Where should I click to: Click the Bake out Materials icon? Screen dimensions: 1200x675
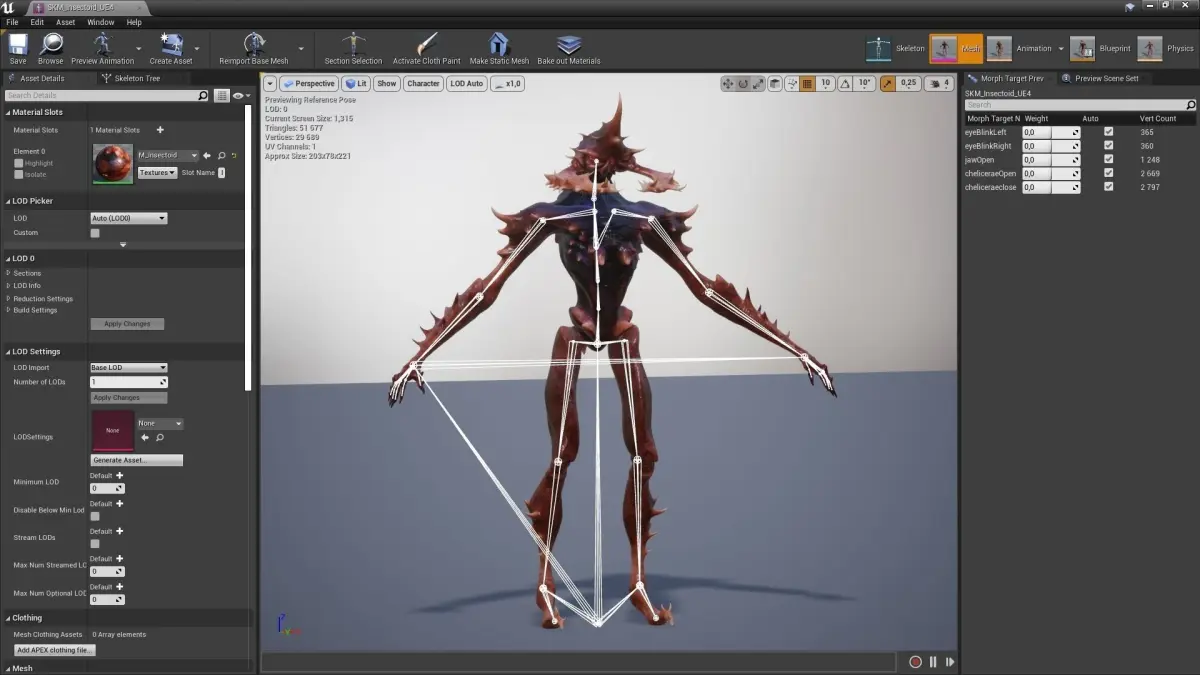(x=569, y=44)
